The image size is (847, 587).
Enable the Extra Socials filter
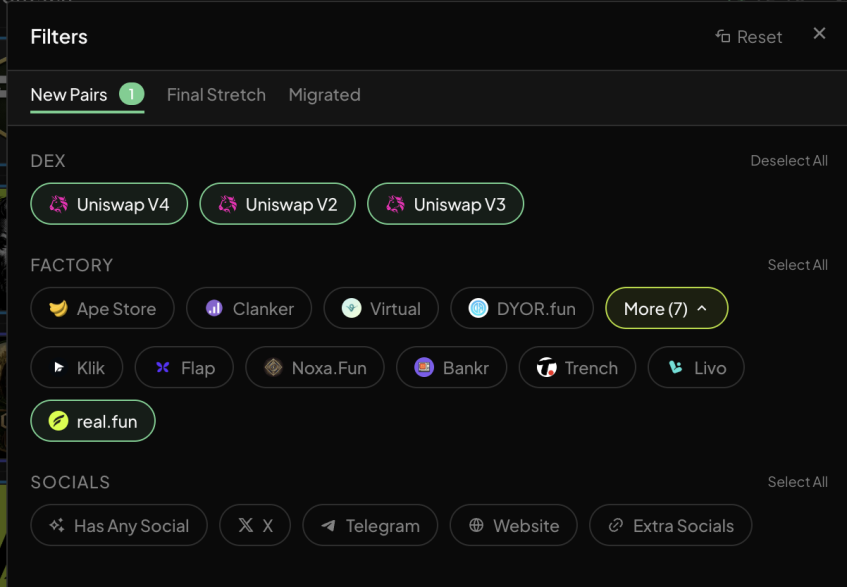(x=670, y=525)
